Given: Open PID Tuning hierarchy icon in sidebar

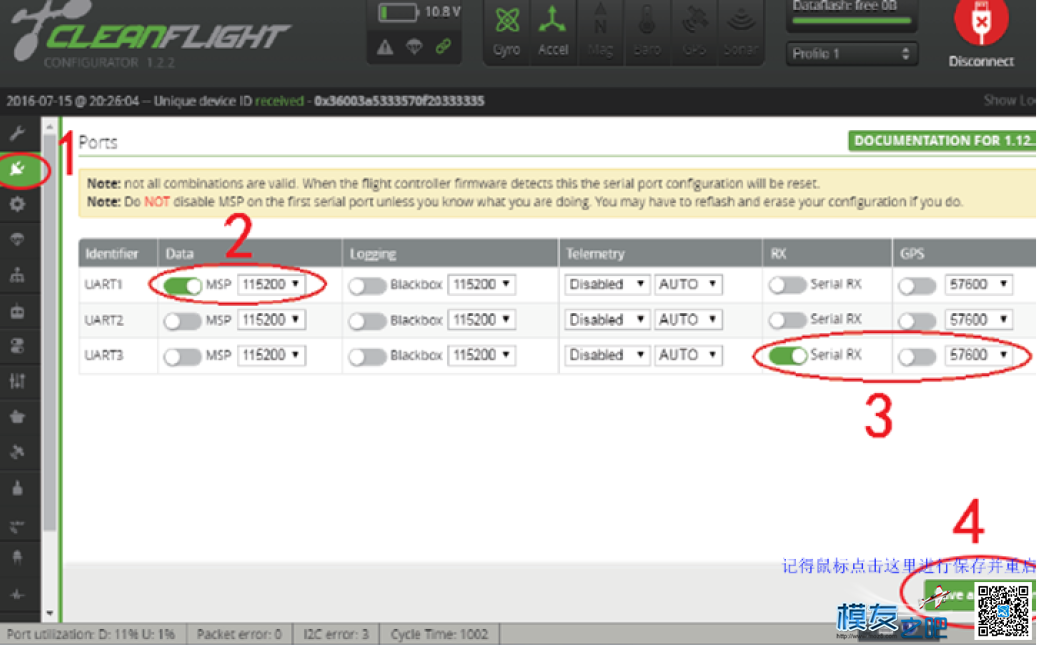Looking at the screenshot, I should (17, 275).
